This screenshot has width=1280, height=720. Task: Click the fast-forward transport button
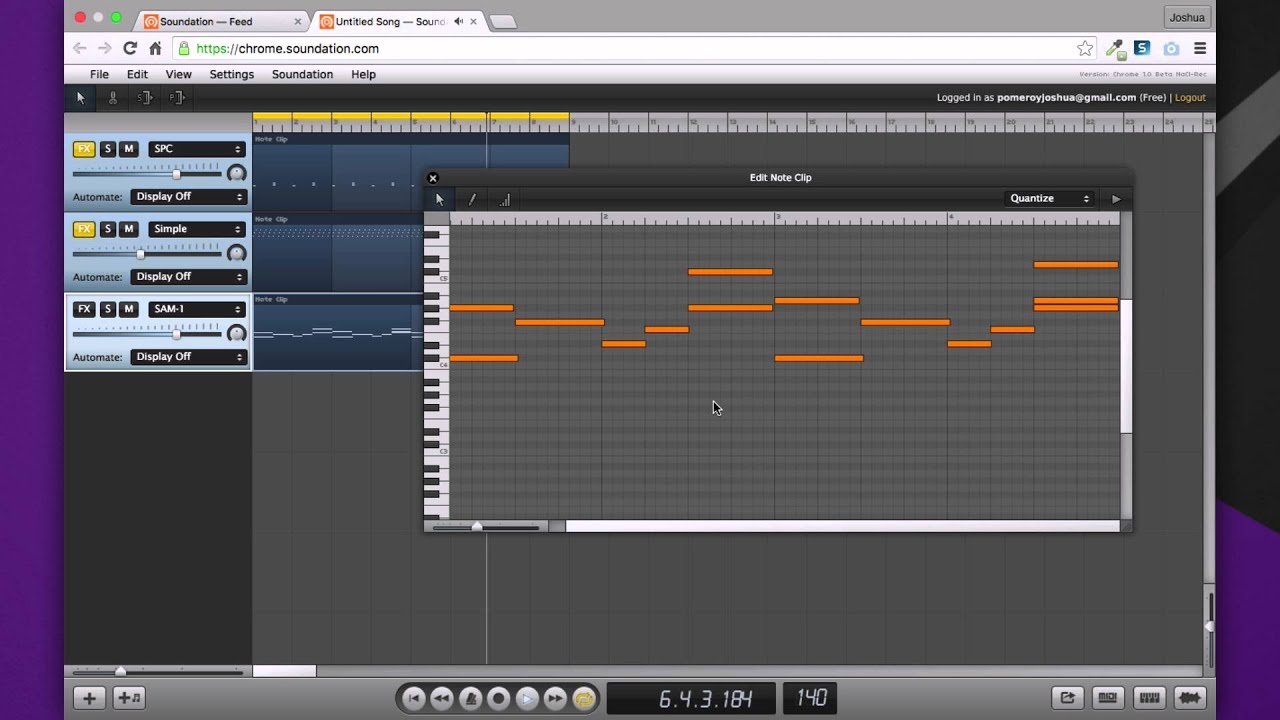[x=555, y=698]
